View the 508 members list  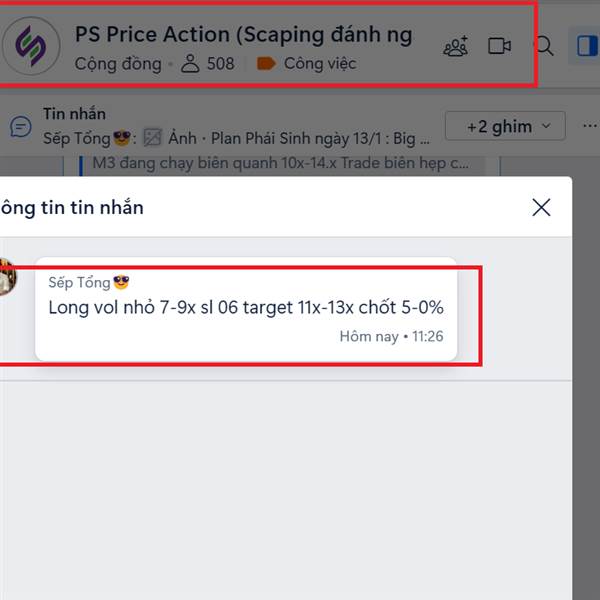[x=208, y=64]
